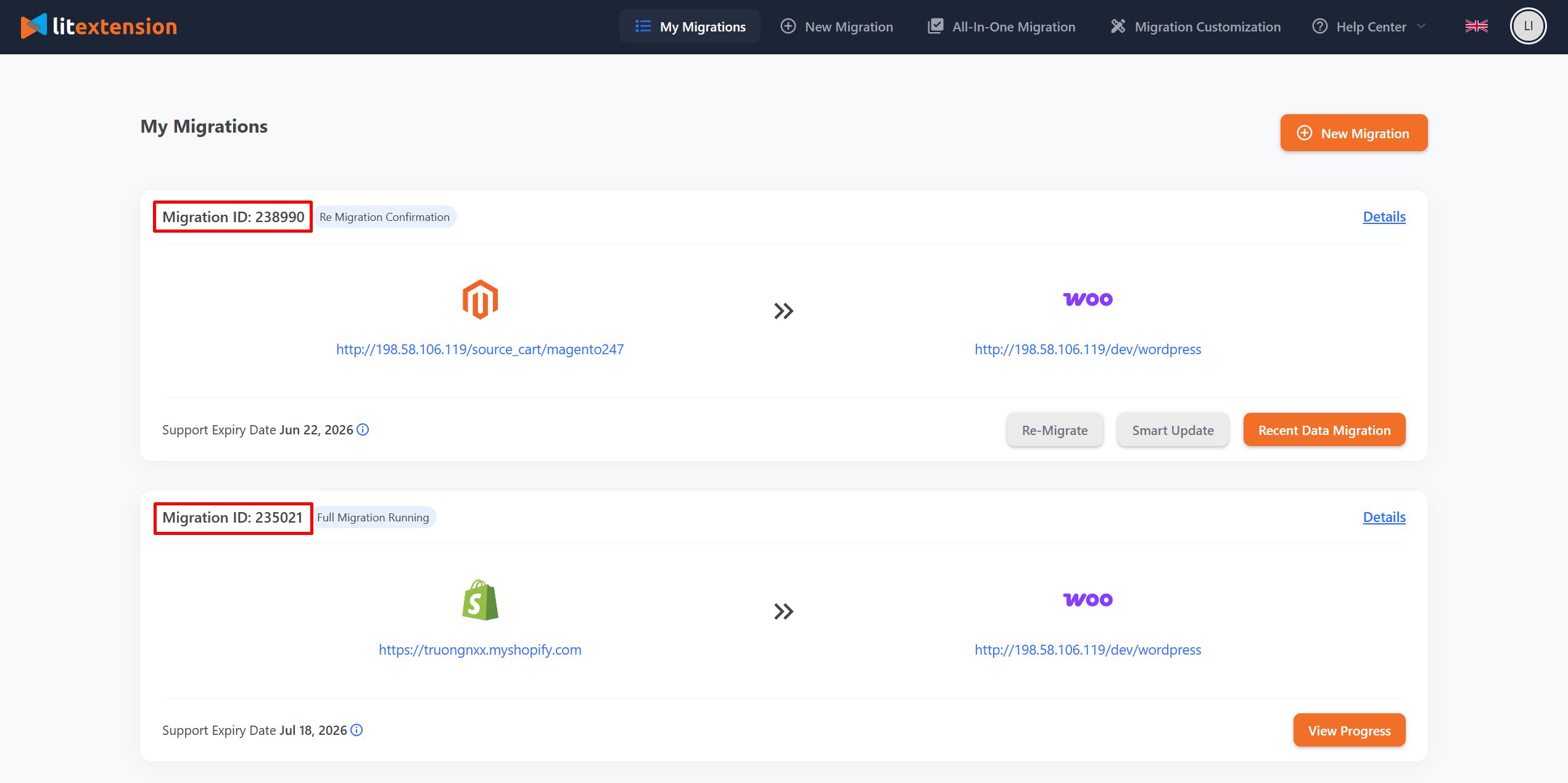Click Support Expiry Date Jun 22, 2026 text
This screenshot has height=783, width=1568.
click(x=258, y=430)
